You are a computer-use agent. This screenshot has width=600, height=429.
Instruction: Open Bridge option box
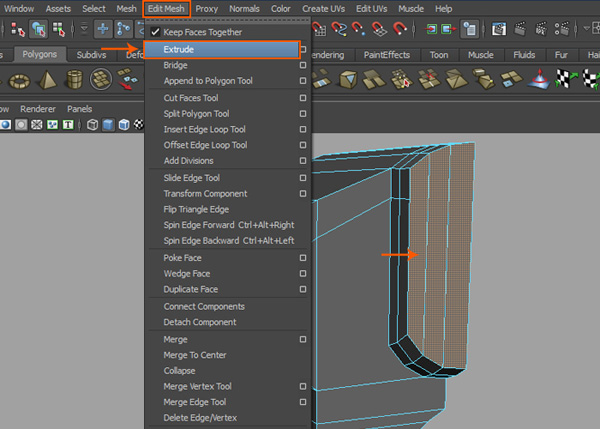click(x=303, y=65)
